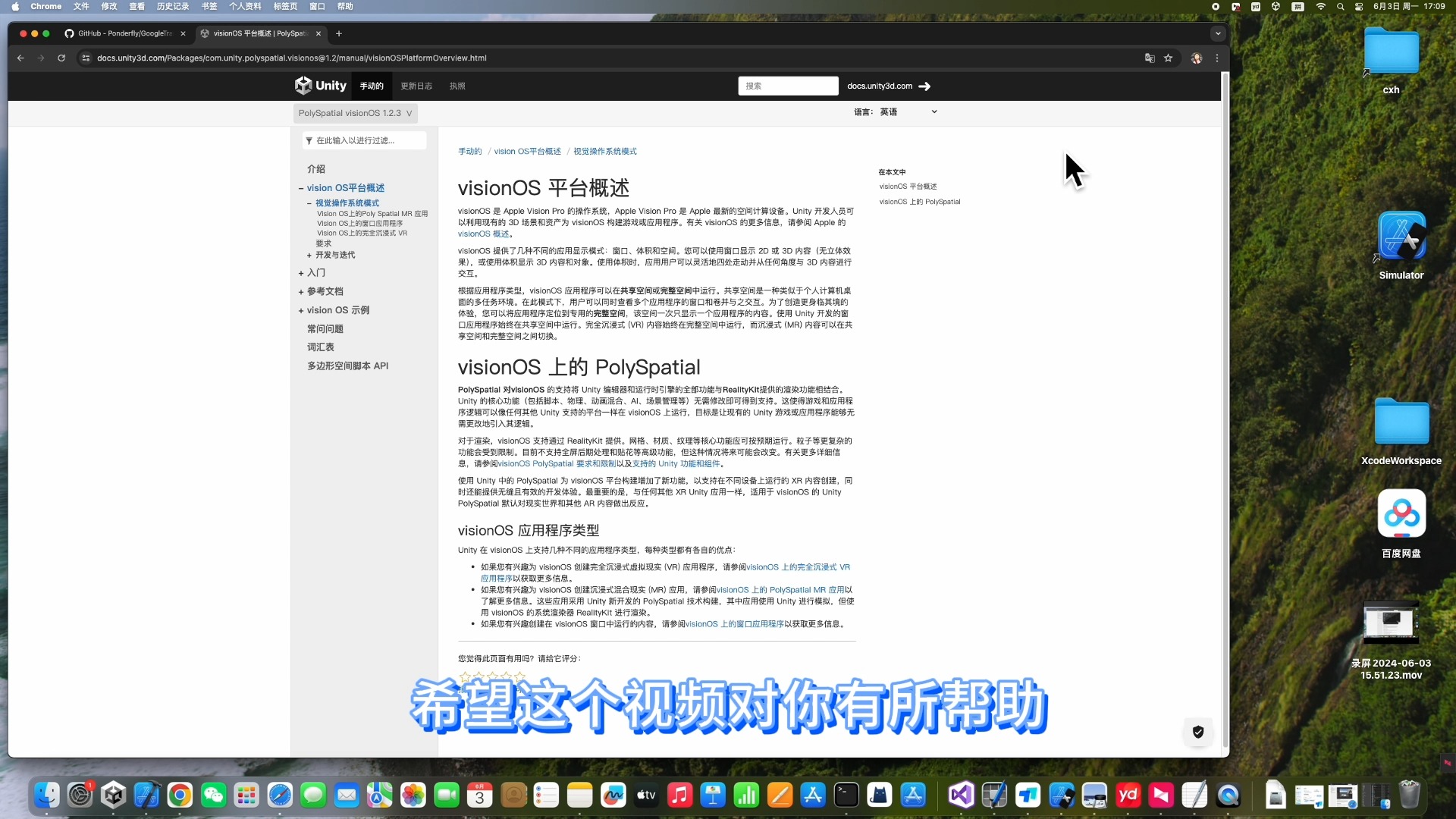Open visionOS PolySpatial 要求和限制 link
This screenshot has height=819, width=1456.
click(x=557, y=464)
